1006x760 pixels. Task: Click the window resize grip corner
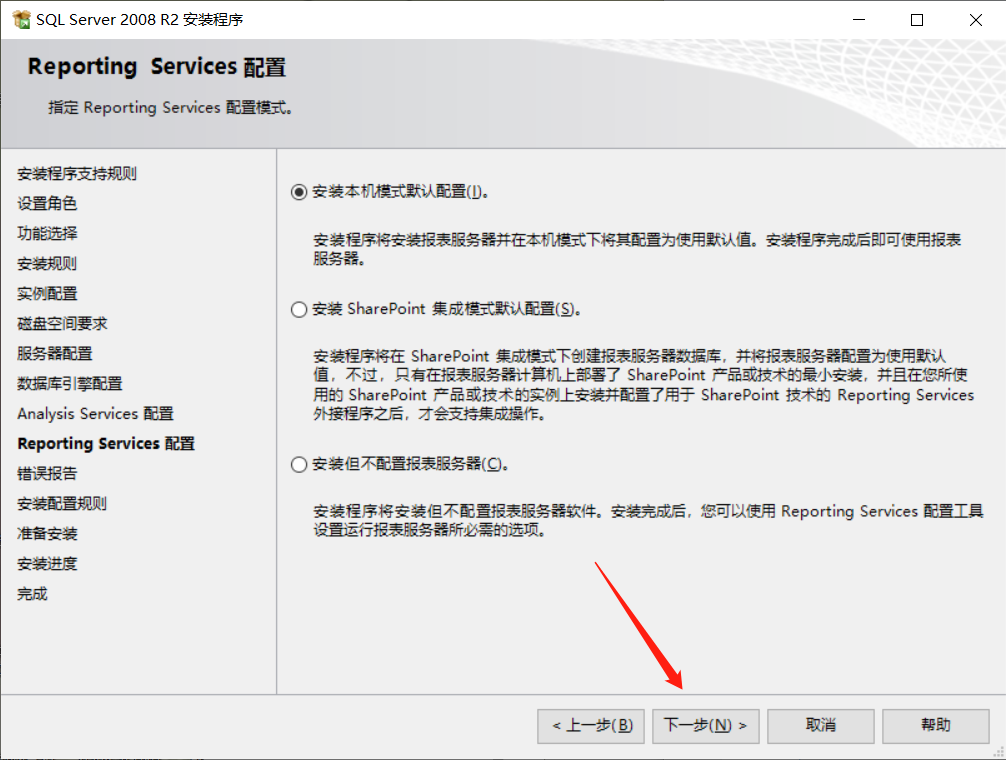999,752
